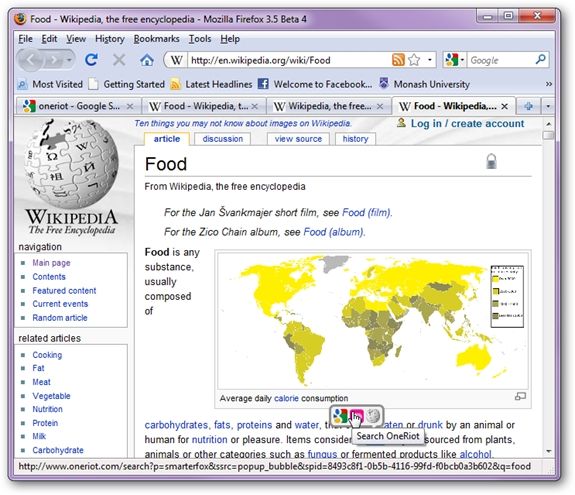Close the active Food - Wikipedia tab

505,106
